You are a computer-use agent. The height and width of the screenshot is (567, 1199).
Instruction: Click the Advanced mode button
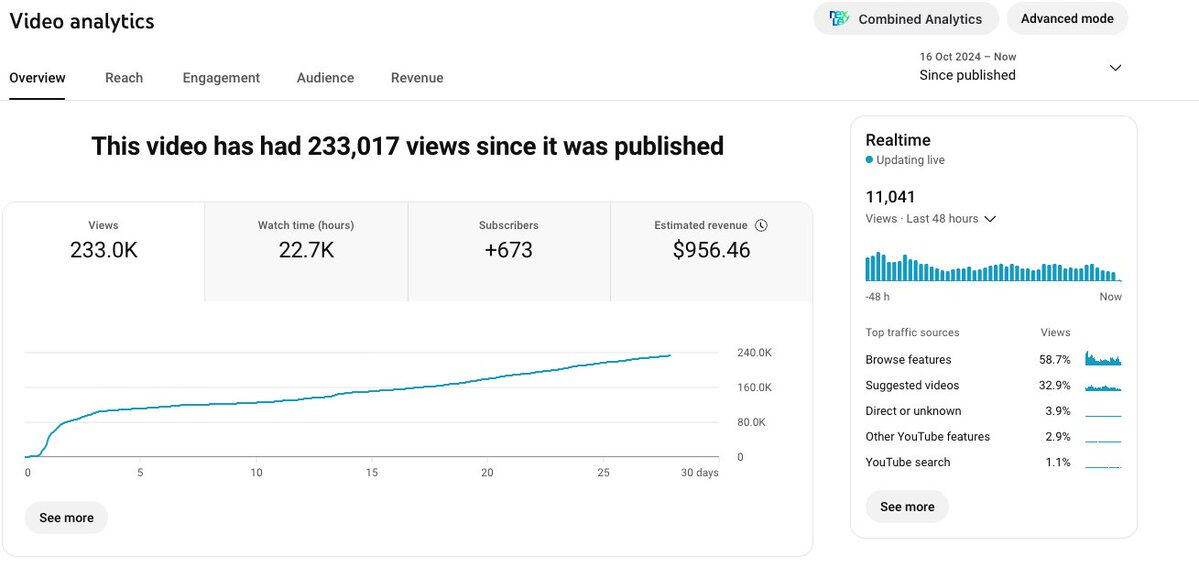tap(1067, 19)
